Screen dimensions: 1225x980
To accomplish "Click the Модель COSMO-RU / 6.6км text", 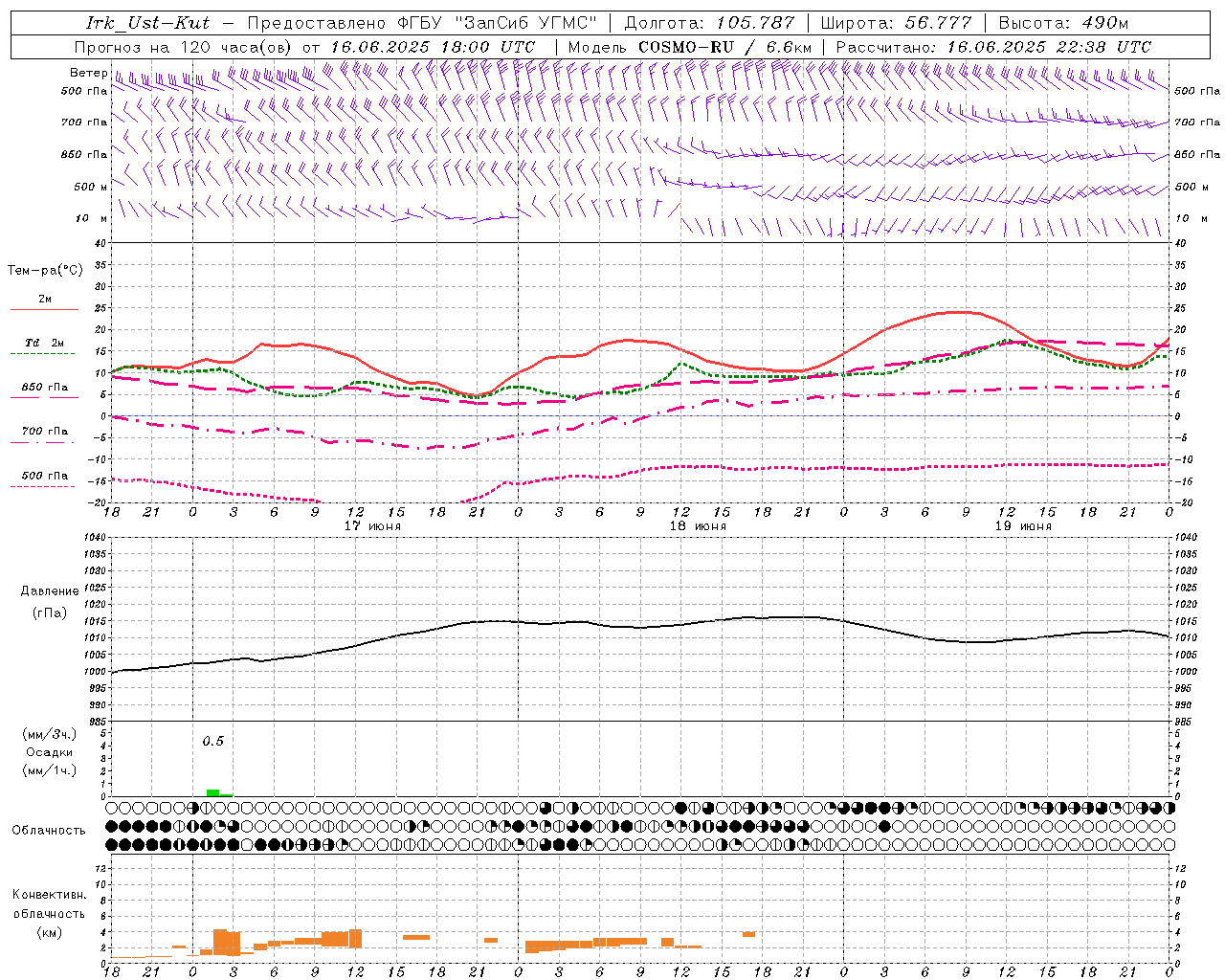I will [x=689, y=47].
